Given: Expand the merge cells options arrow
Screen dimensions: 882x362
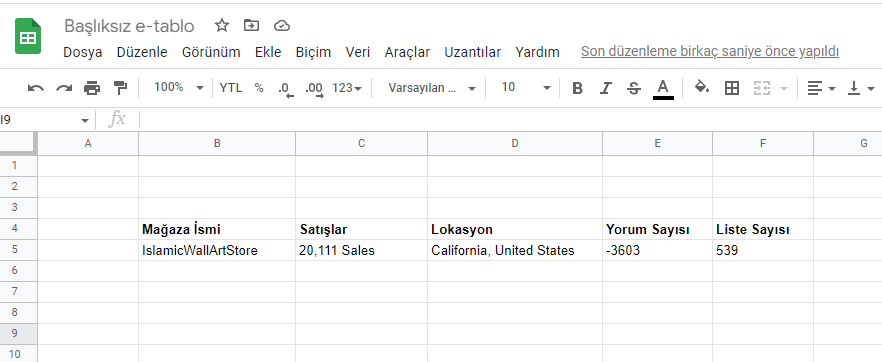Looking at the screenshot, I should point(784,89).
